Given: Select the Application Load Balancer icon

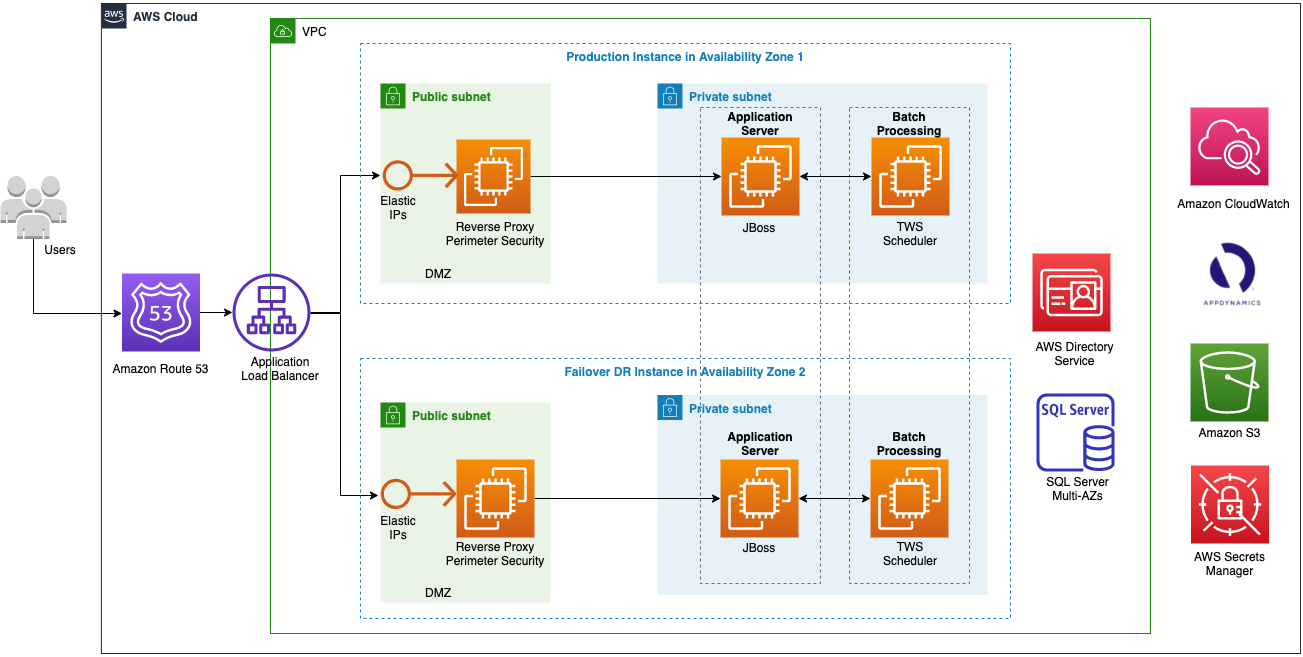Looking at the screenshot, I should tap(273, 313).
